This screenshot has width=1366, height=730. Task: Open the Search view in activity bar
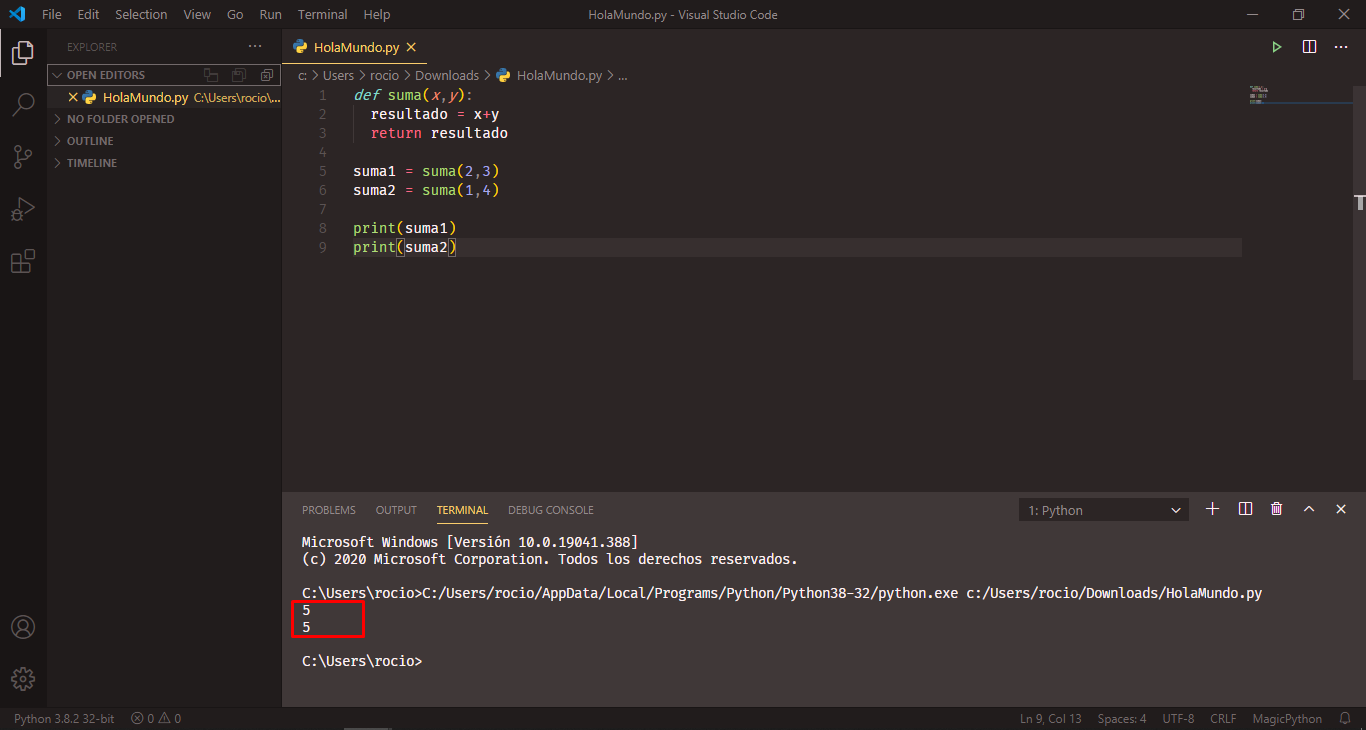click(23, 104)
